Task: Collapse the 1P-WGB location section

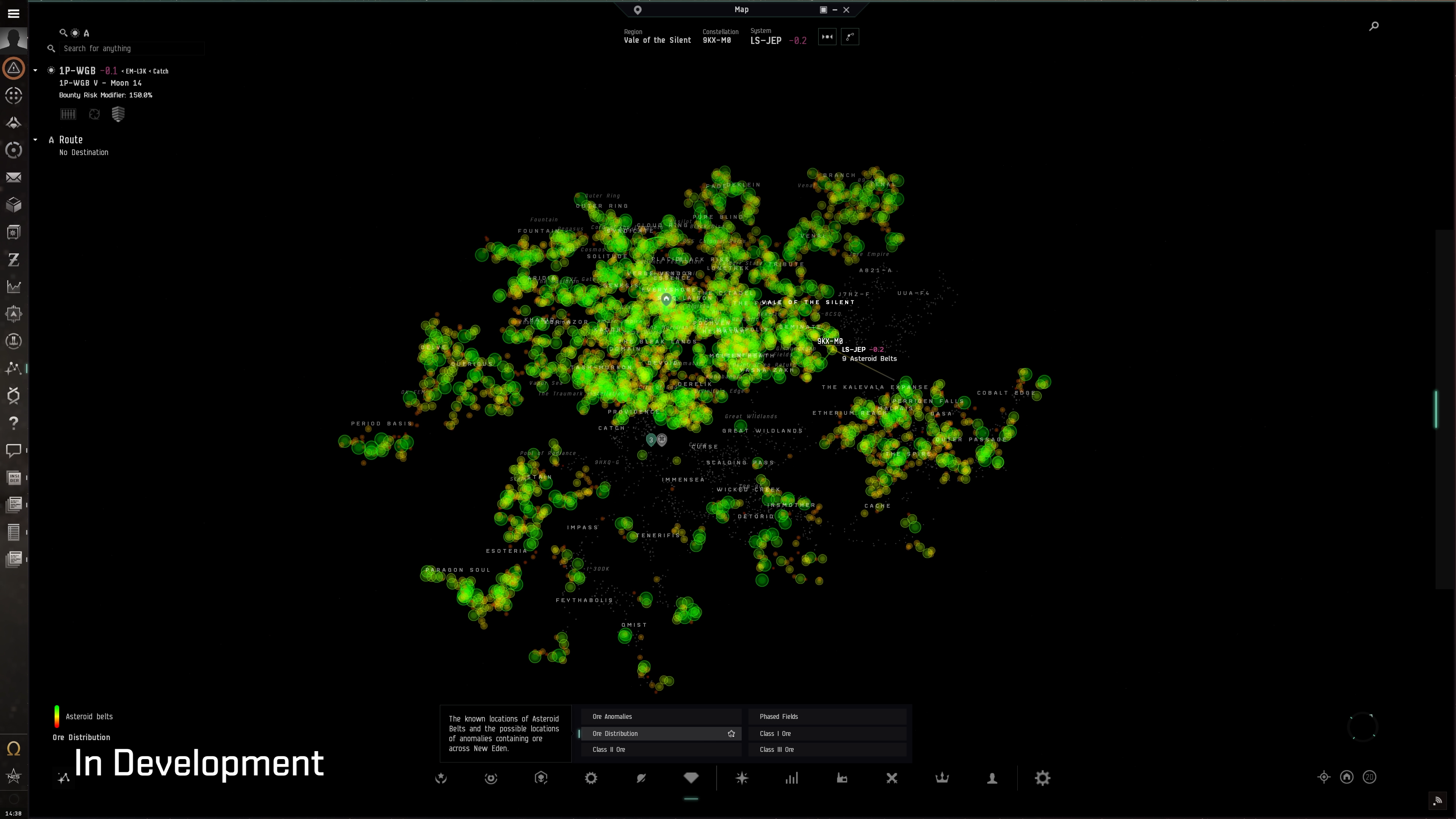Action: [35, 71]
